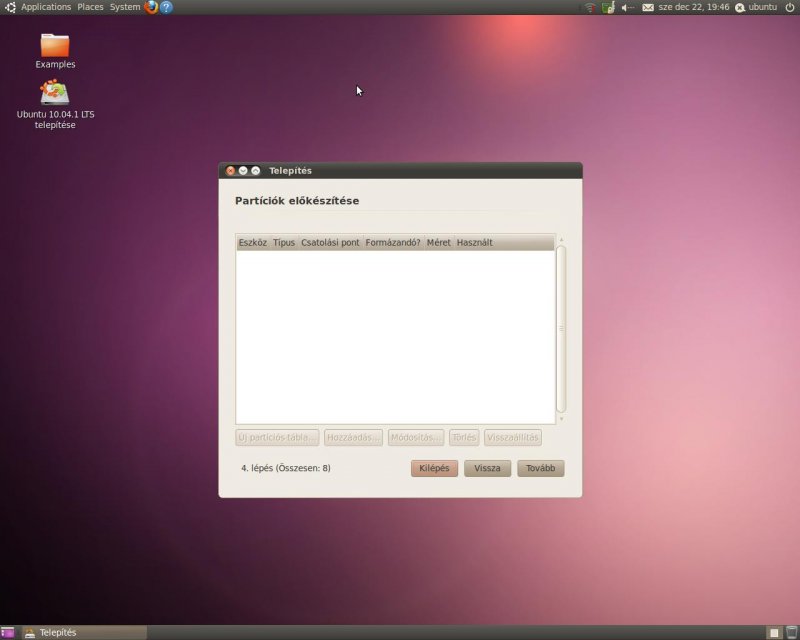The width and height of the screenshot is (800, 640).
Task: Open the messaging envelope indicator
Action: (x=648, y=7)
